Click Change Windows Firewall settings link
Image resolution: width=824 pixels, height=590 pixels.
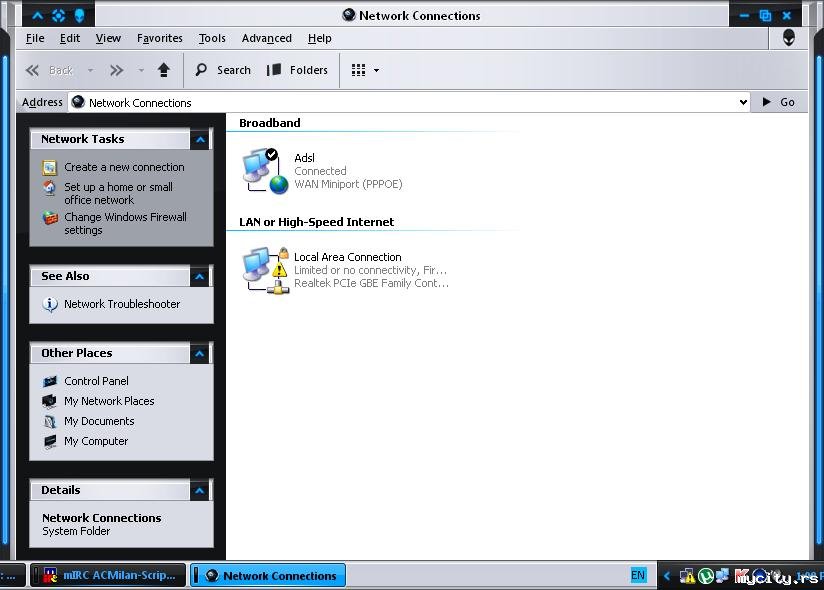(x=125, y=223)
